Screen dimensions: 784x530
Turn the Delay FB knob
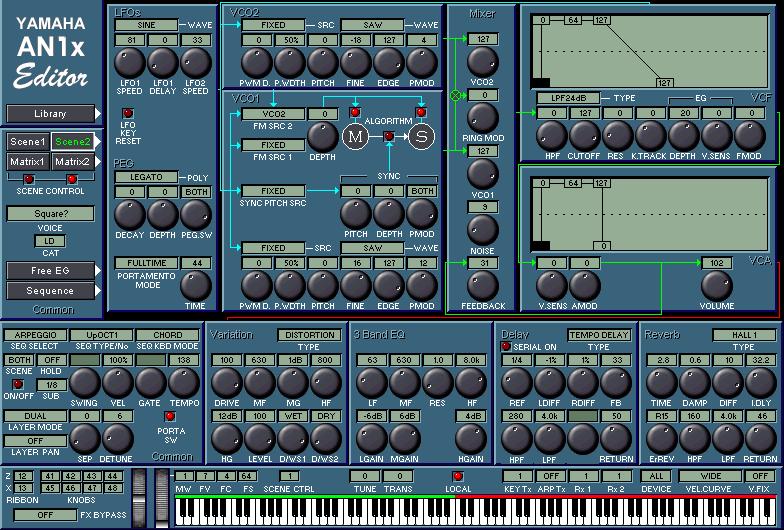(616, 382)
